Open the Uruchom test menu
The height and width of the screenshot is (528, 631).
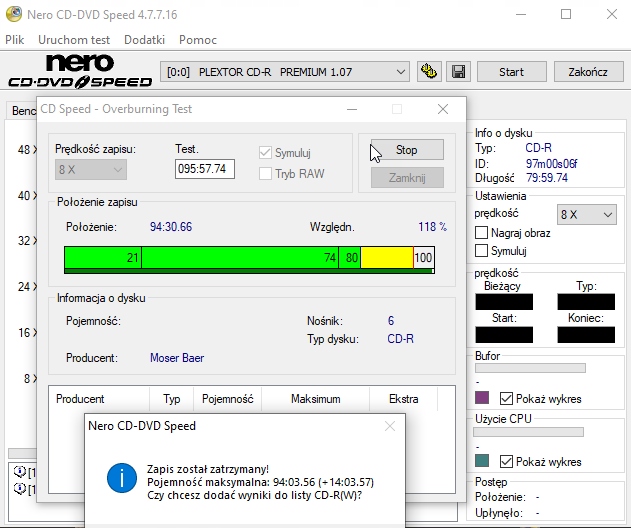point(74,40)
